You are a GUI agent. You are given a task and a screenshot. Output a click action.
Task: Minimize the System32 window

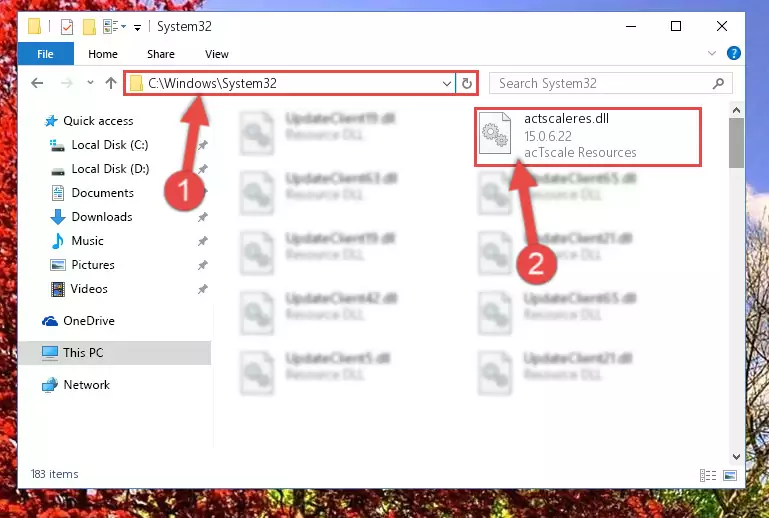[x=631, y=26]
